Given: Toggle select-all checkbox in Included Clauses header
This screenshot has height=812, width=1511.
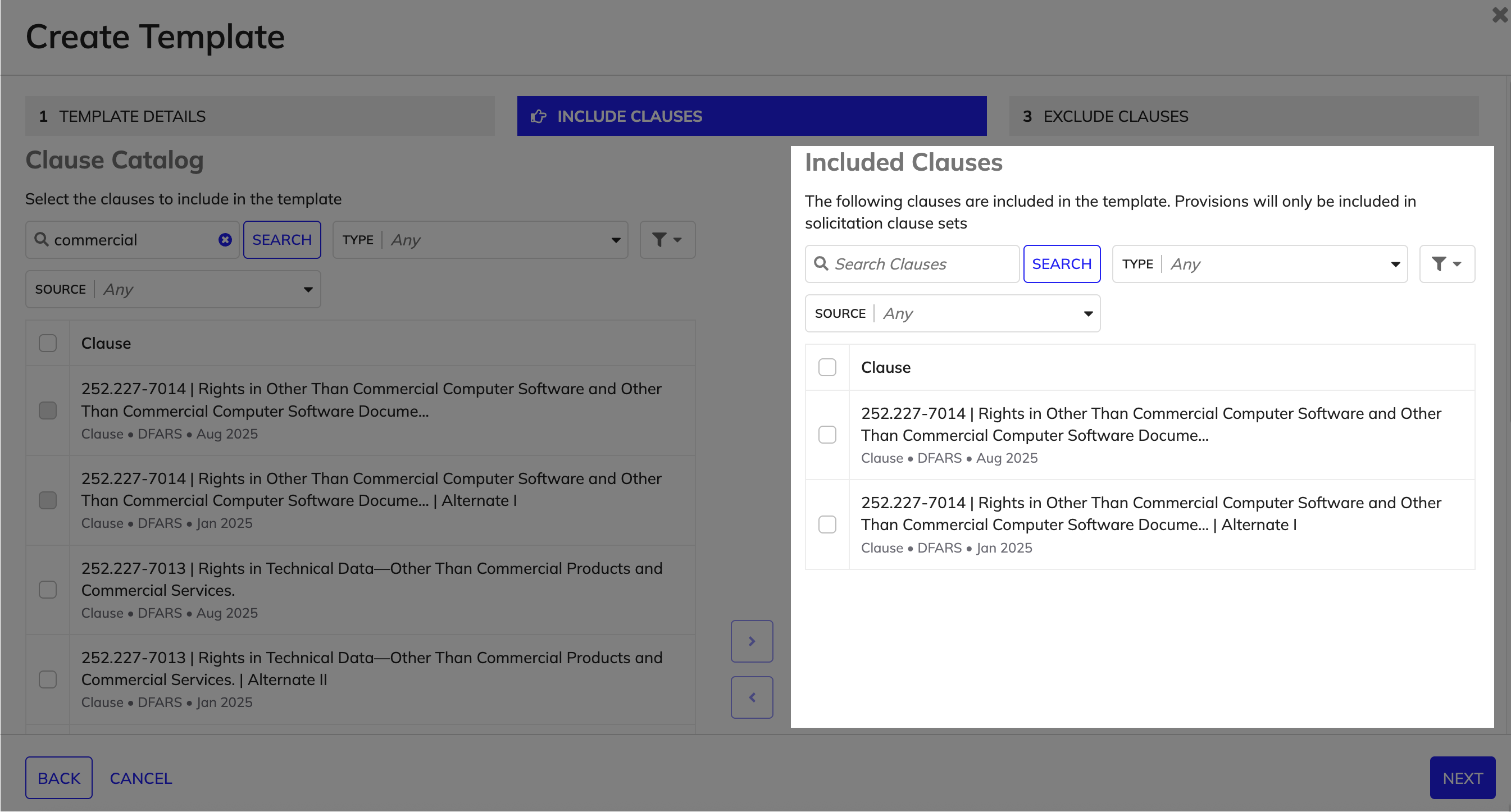Looking at the screenshot, I should (827, 368).
